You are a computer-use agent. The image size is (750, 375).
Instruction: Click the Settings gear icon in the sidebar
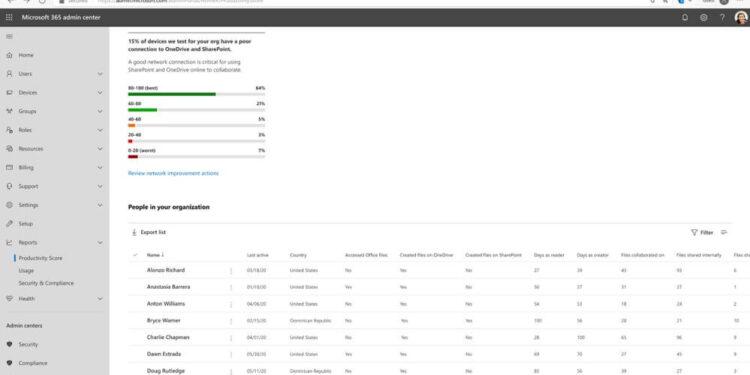pos(9,205)
